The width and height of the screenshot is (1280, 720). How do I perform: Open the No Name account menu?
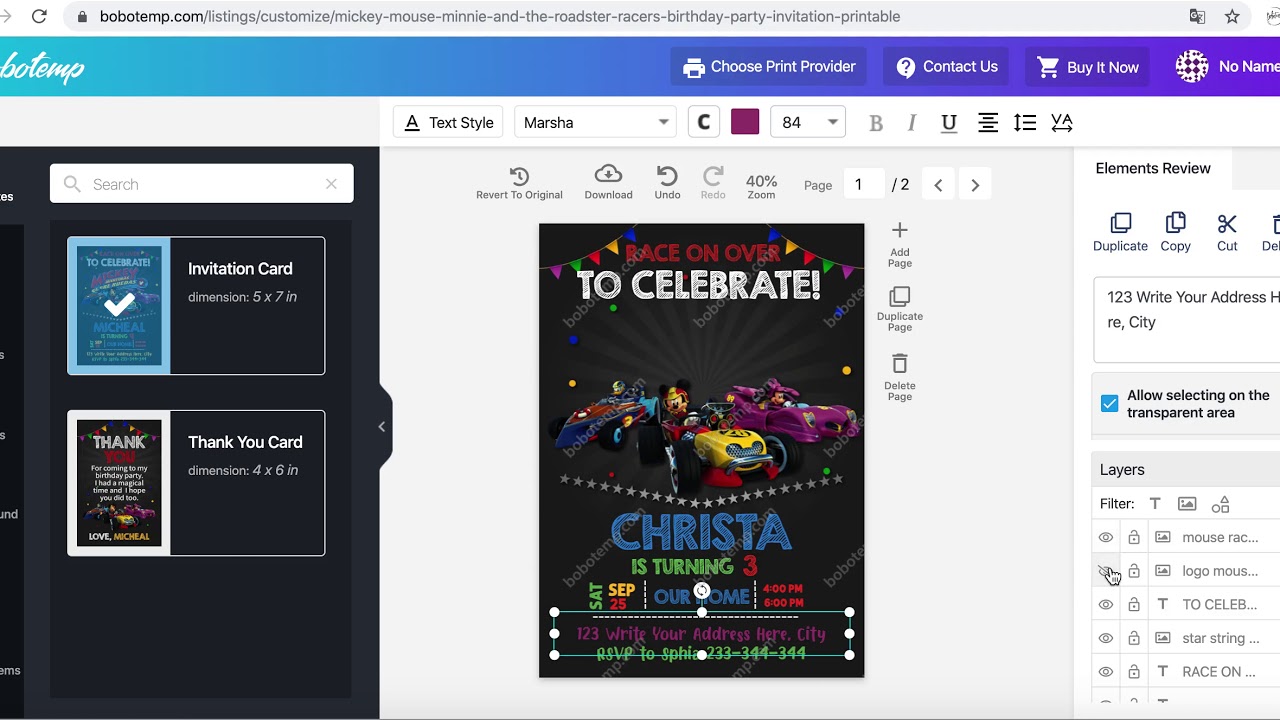click(x=1227, y=67)
